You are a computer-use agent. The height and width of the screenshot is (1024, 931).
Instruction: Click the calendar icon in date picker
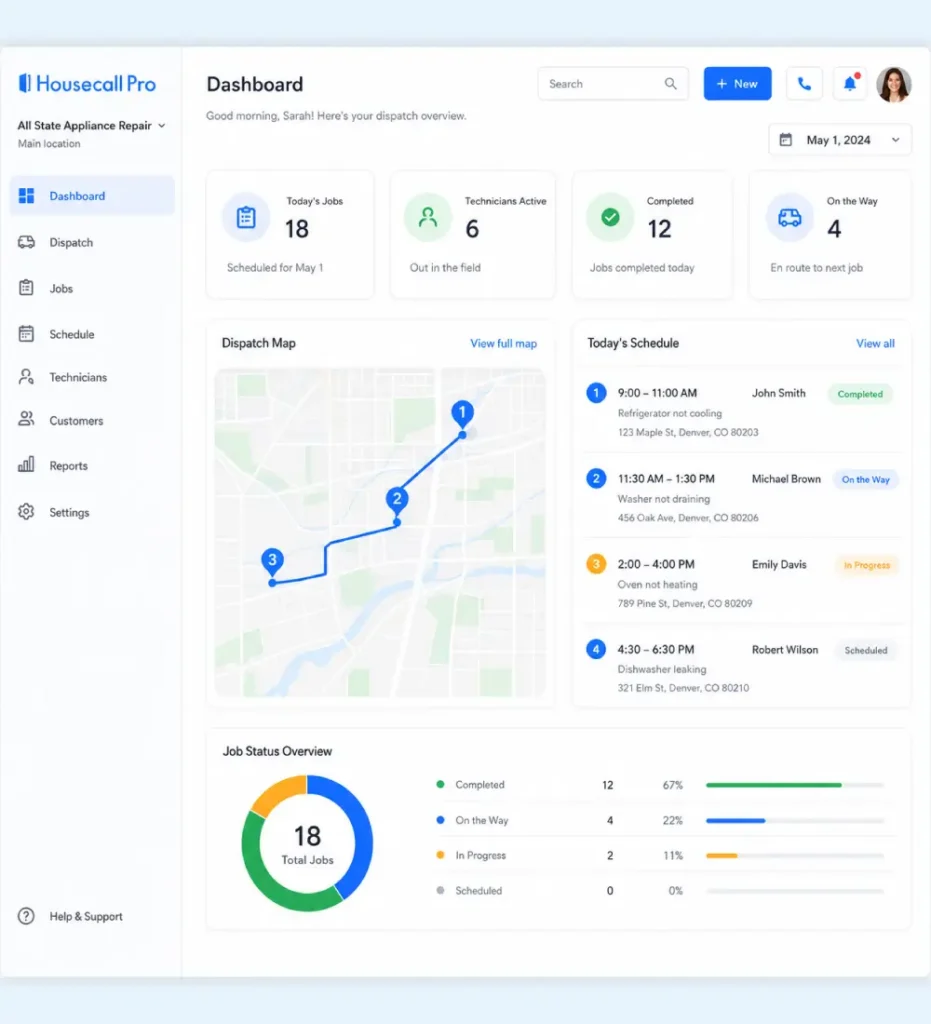click(x=786, y=140)
